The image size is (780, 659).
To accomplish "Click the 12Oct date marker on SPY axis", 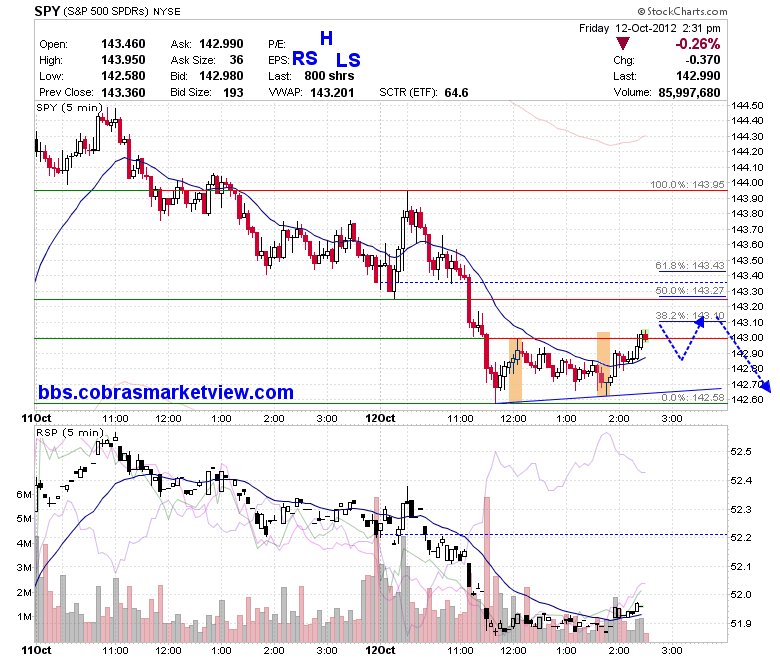I will coord(380,418).
